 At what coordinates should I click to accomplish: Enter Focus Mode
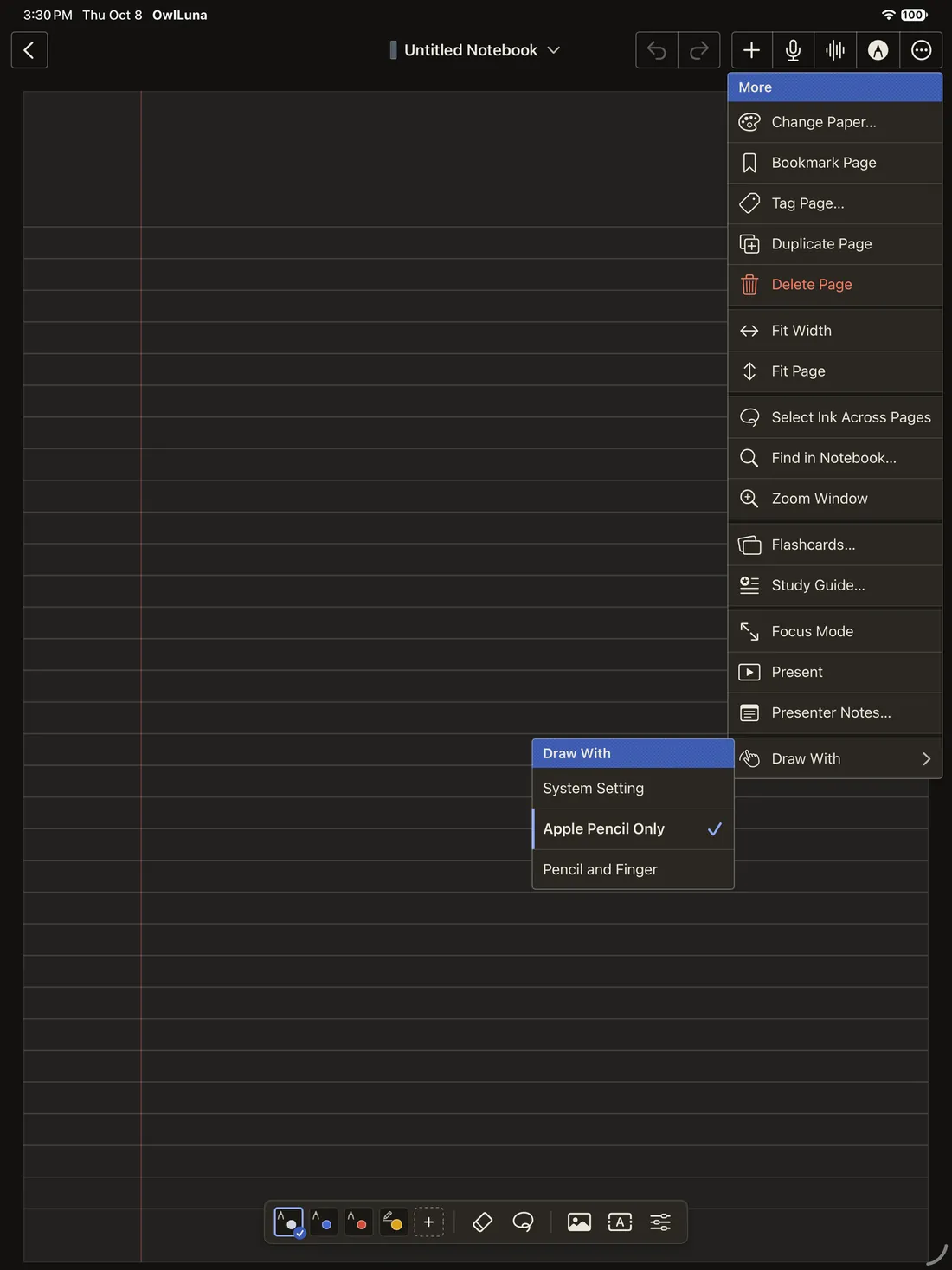pos(834,631)
